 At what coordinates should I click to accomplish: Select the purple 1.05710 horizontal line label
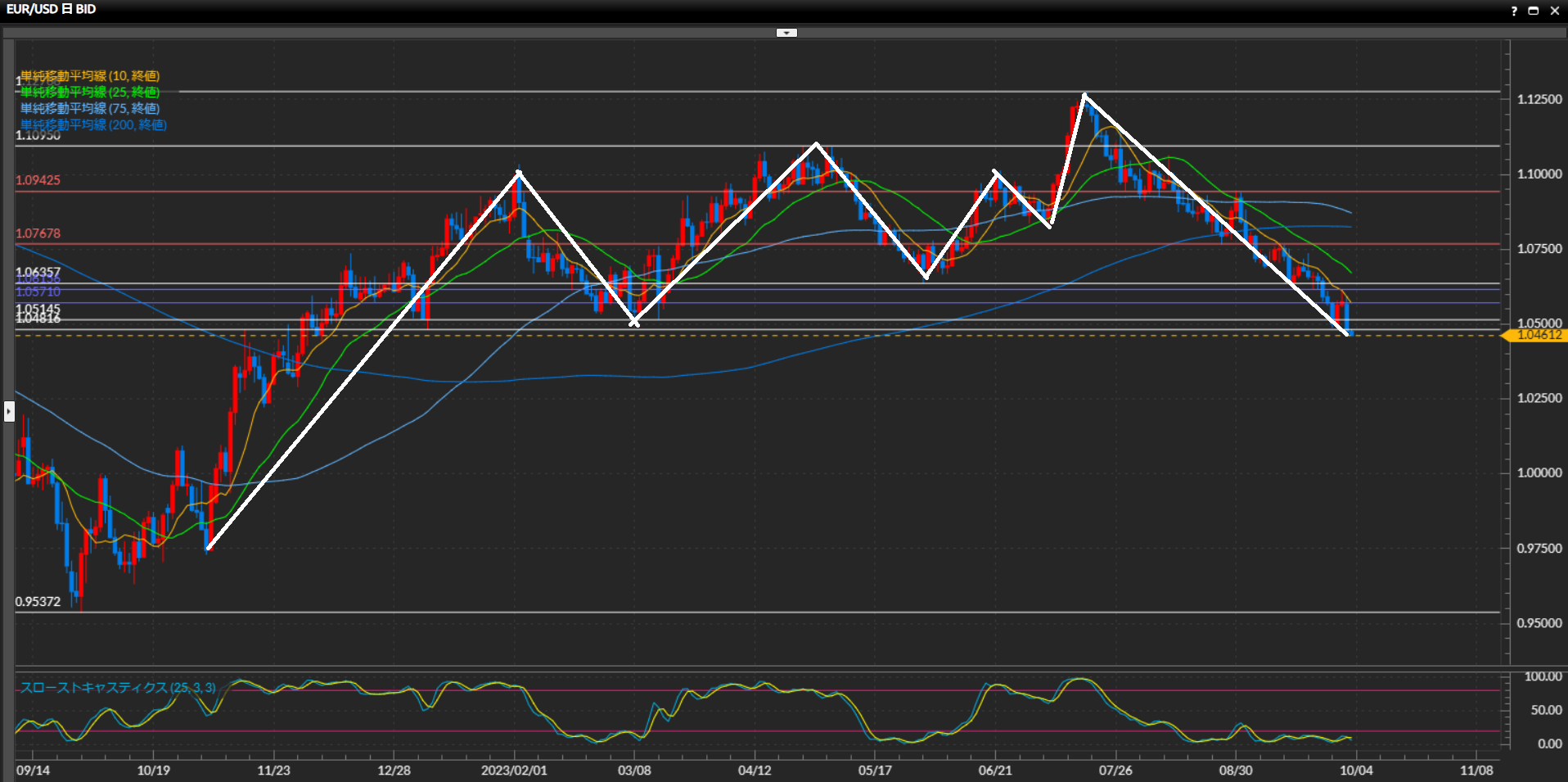point(38,292)
